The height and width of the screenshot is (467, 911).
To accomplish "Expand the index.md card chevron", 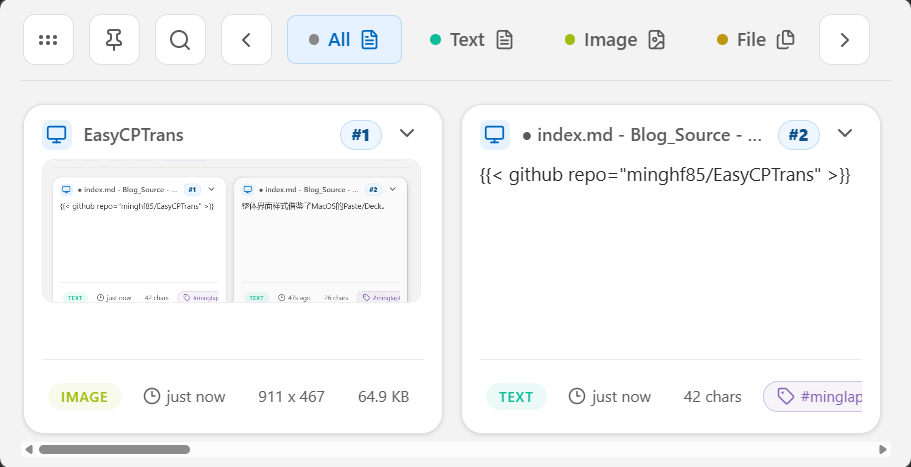I will point(845,133).
